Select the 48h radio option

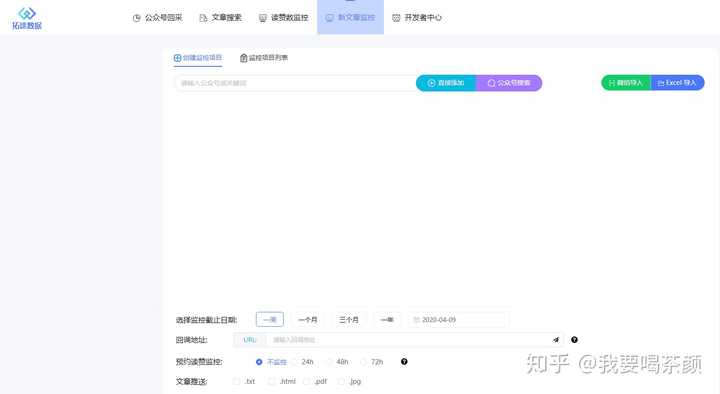point(329,362)
